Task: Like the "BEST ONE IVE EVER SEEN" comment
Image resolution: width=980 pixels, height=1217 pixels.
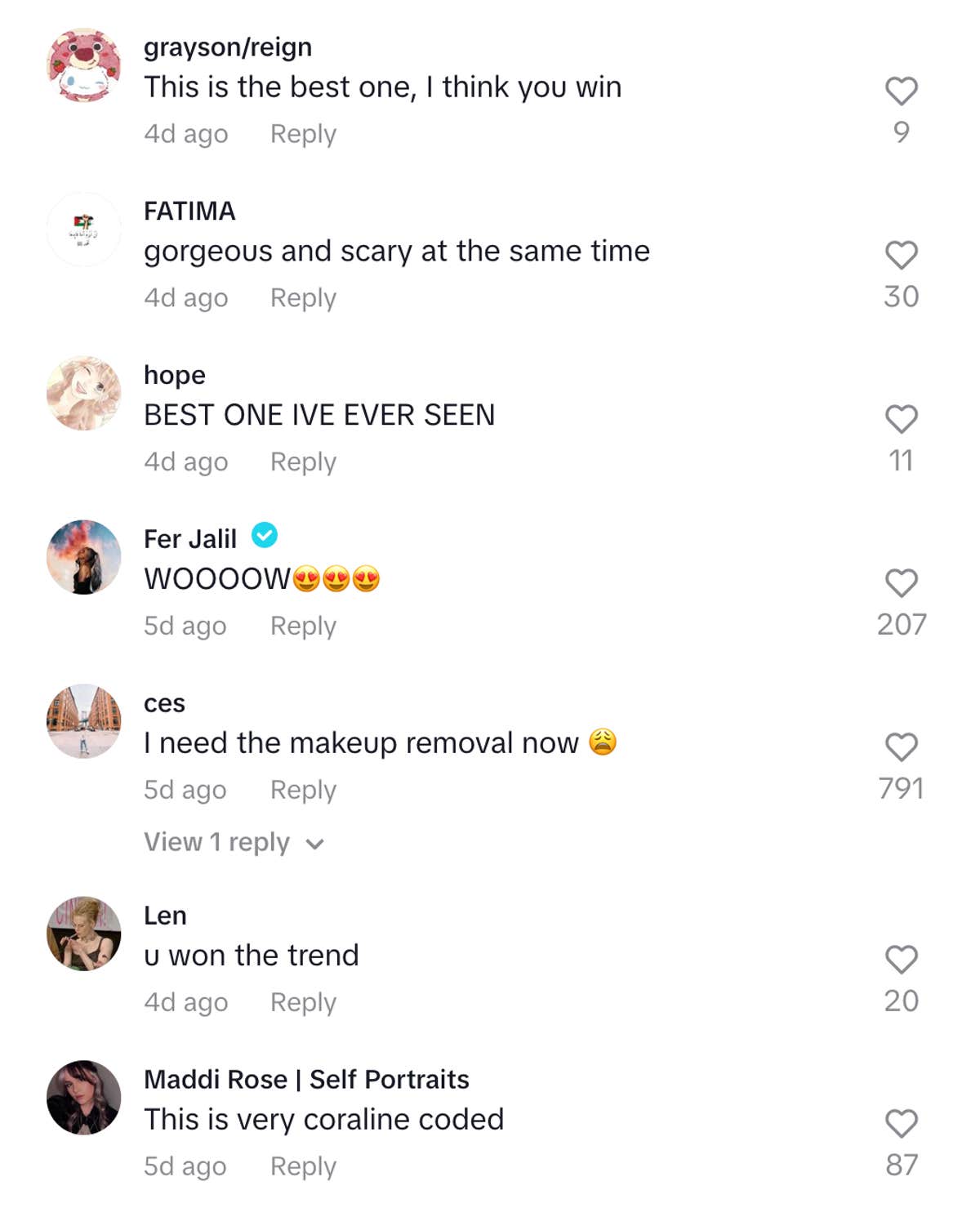Action: 901,420
